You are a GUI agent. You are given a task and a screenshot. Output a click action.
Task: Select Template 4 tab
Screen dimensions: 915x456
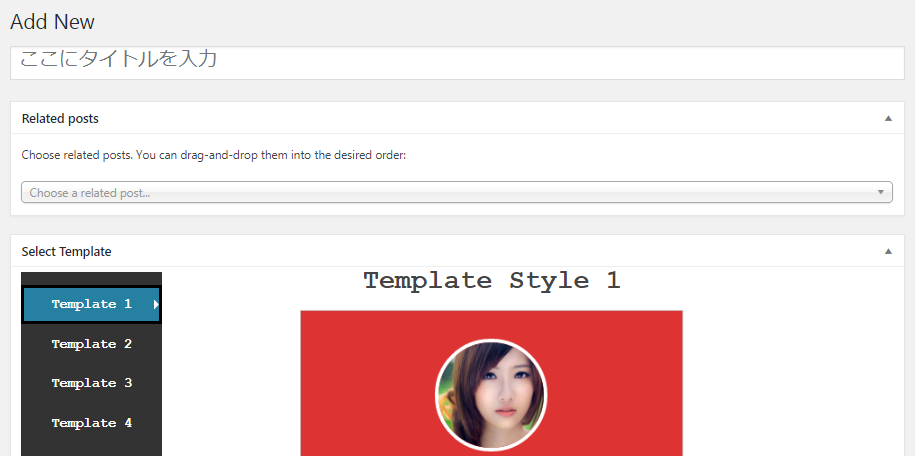(x=92, y=423)
